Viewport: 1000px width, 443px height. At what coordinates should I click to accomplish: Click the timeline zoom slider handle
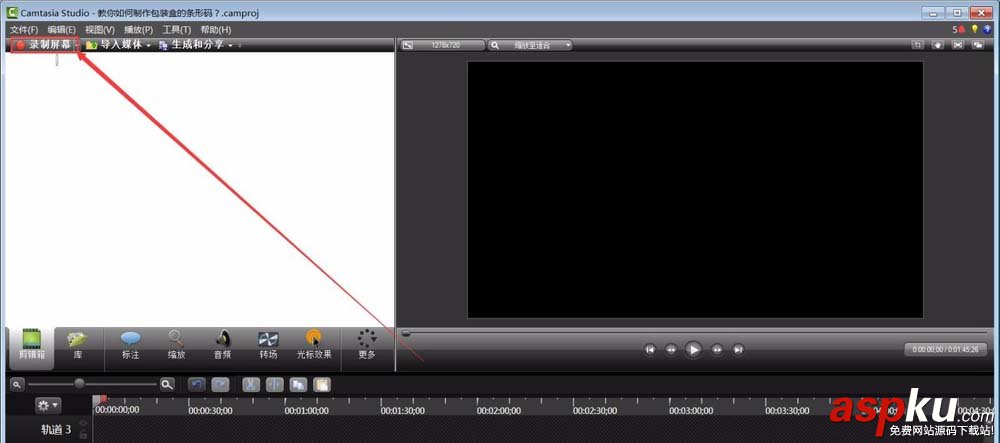[79, 384]
